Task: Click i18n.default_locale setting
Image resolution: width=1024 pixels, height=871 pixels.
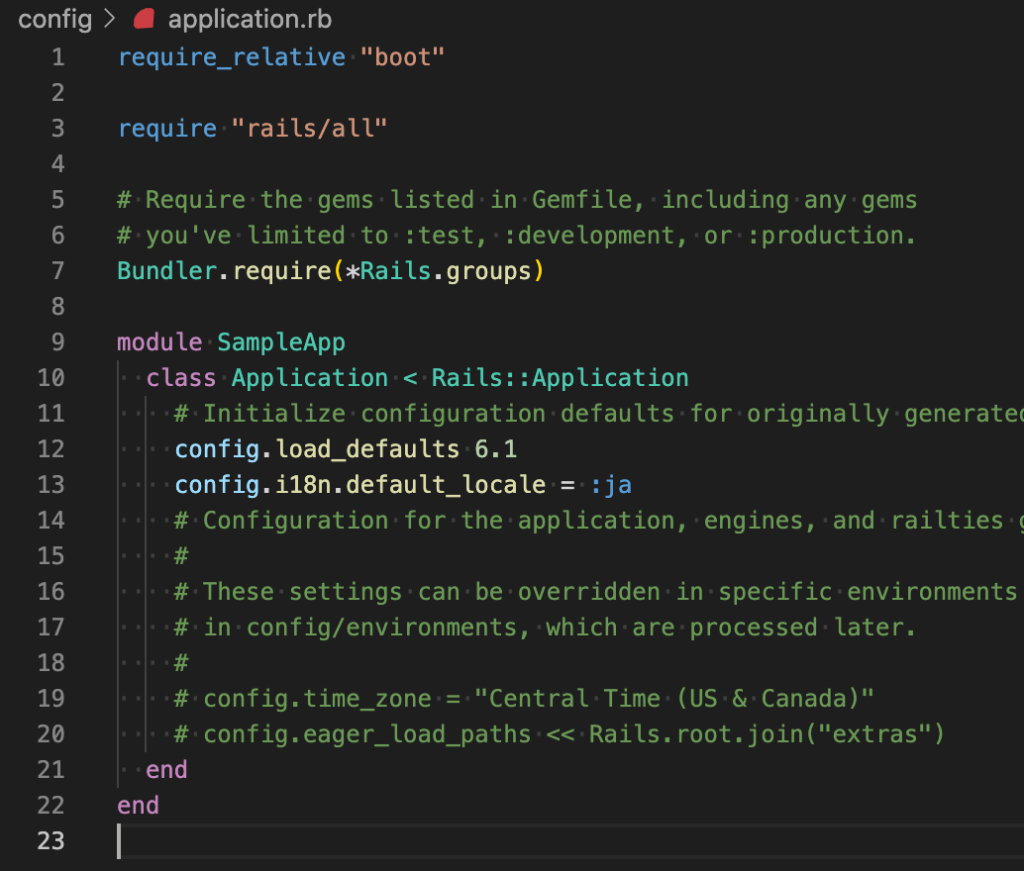Action: pos(410,485)
